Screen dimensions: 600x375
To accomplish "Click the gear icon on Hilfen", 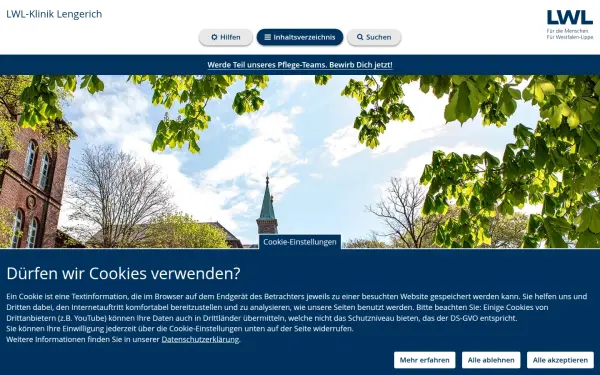I will coord(214,37).
